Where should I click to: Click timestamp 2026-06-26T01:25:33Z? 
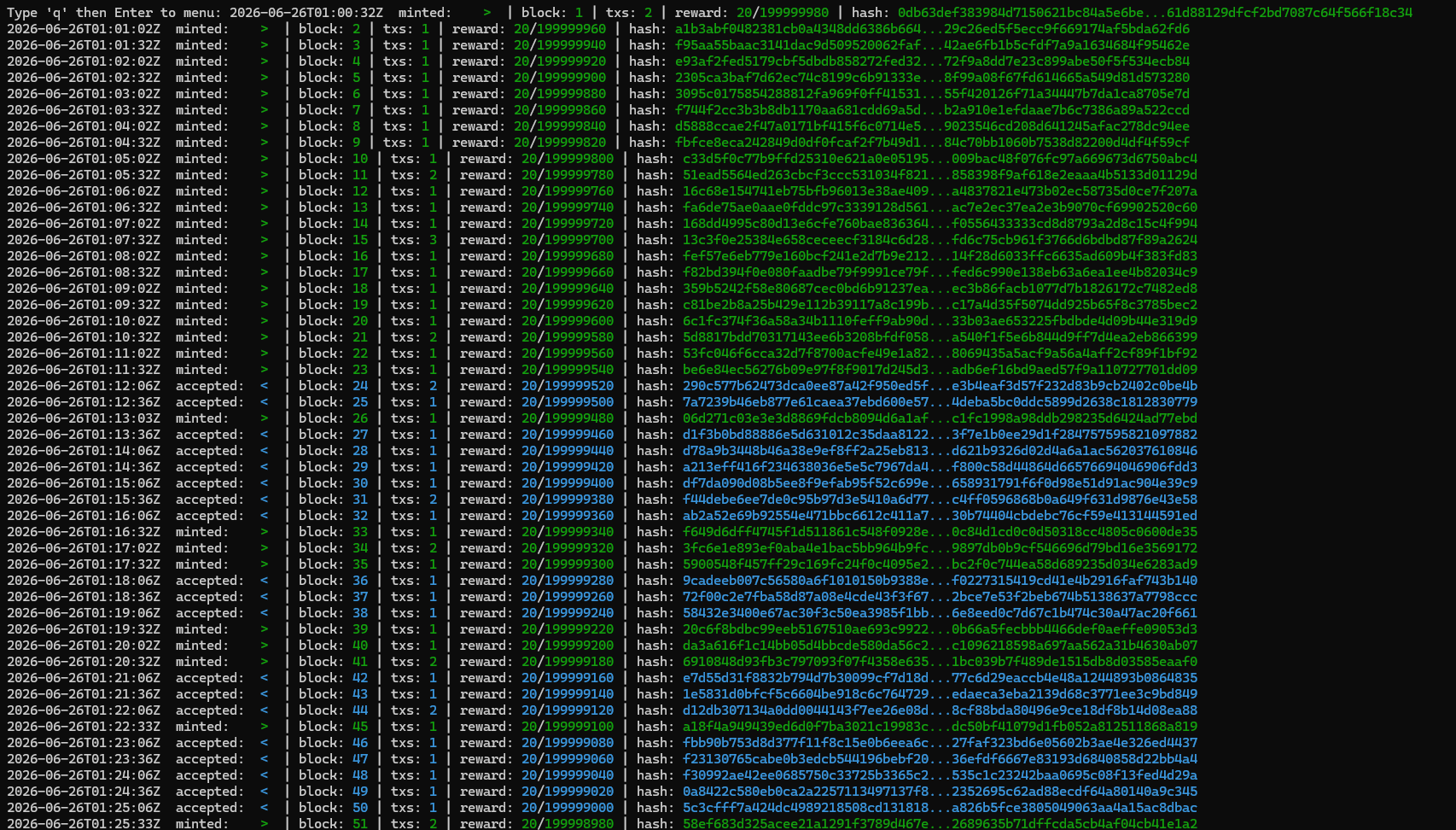[84, 824]
